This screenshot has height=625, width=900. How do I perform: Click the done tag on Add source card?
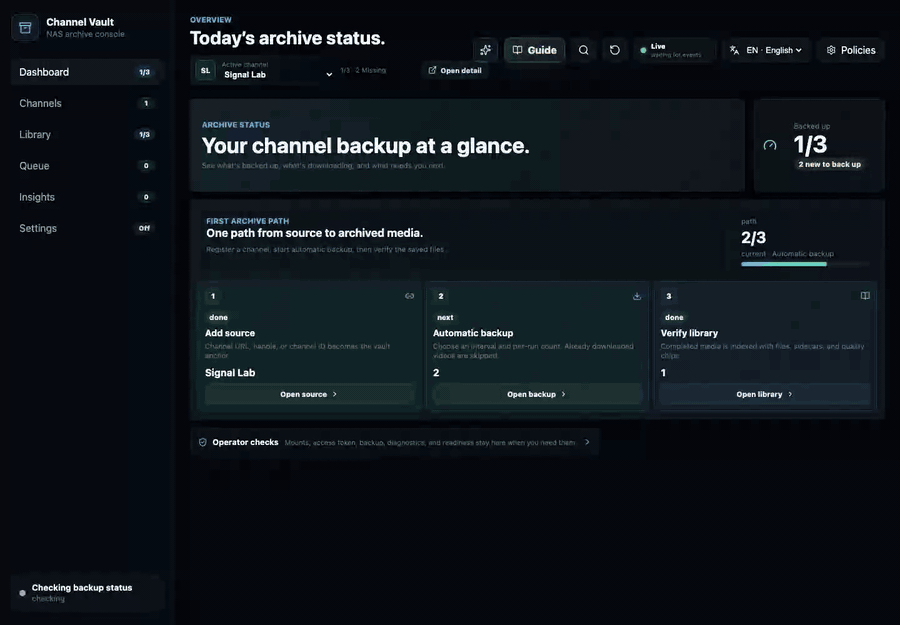point(218,317)
